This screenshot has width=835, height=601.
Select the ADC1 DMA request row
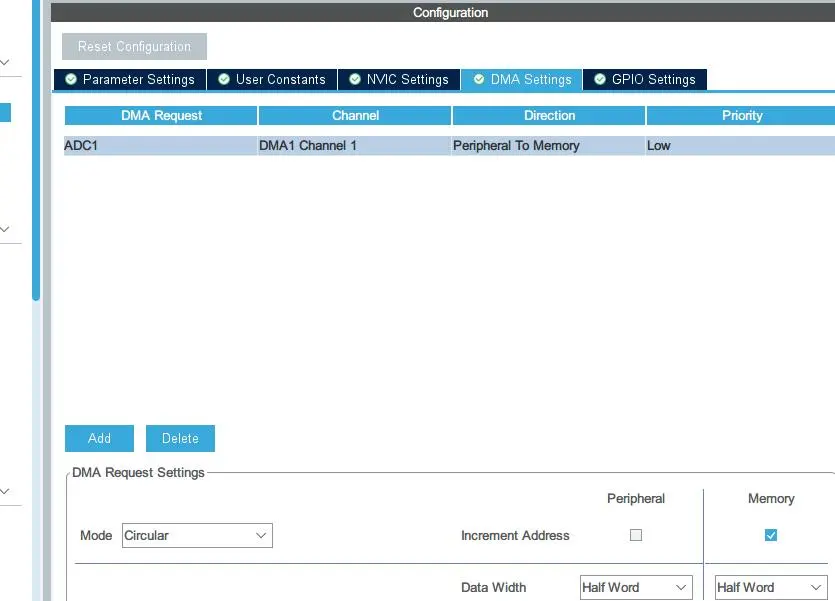[160, 146]
